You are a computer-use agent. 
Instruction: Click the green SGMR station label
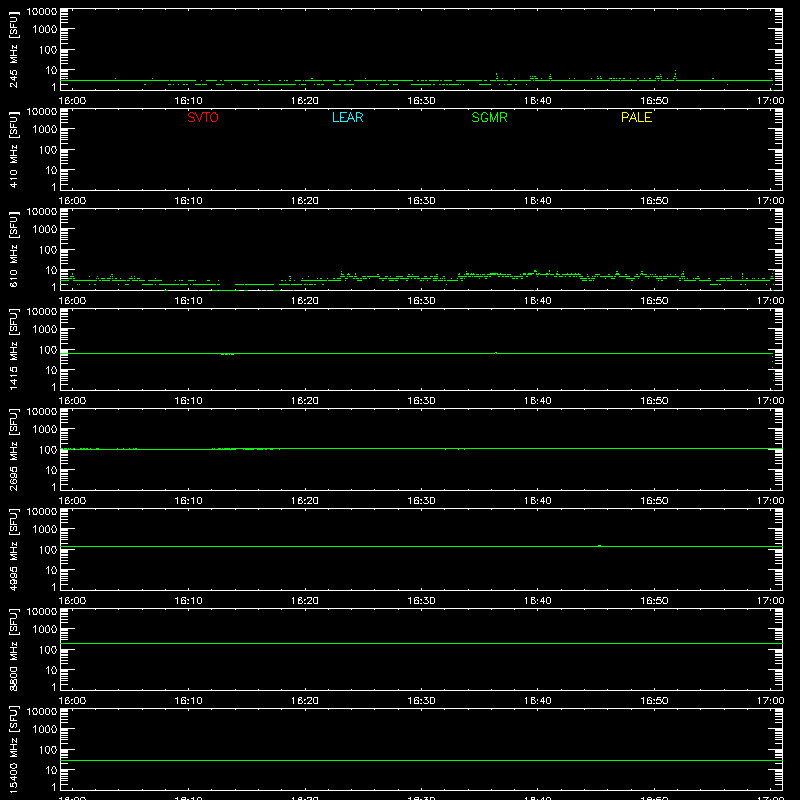click(489, 117)
